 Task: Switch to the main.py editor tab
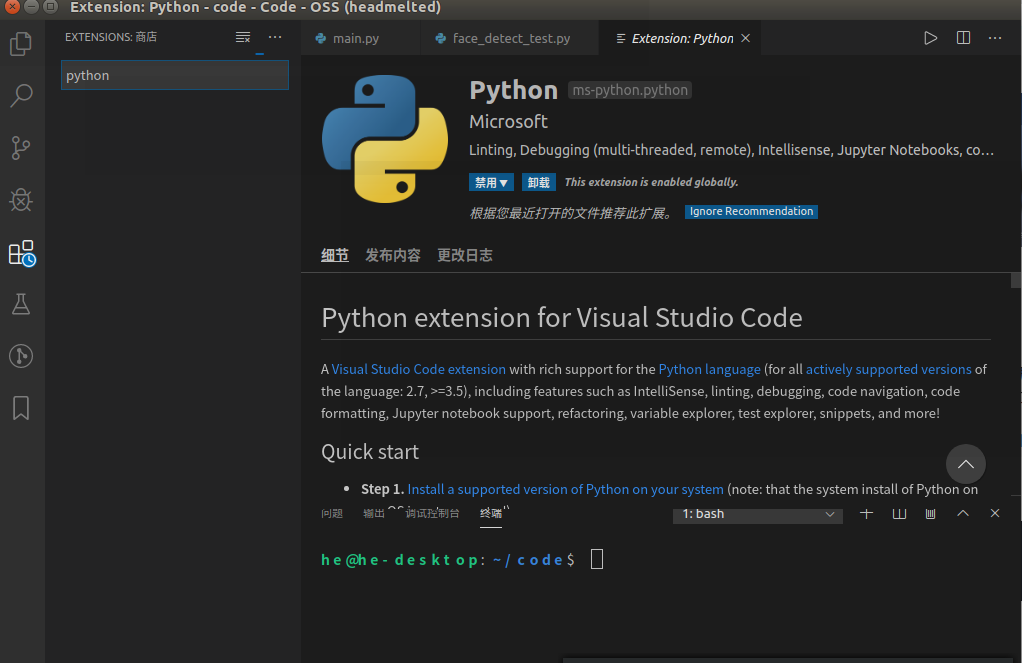[x=355, y=39]
